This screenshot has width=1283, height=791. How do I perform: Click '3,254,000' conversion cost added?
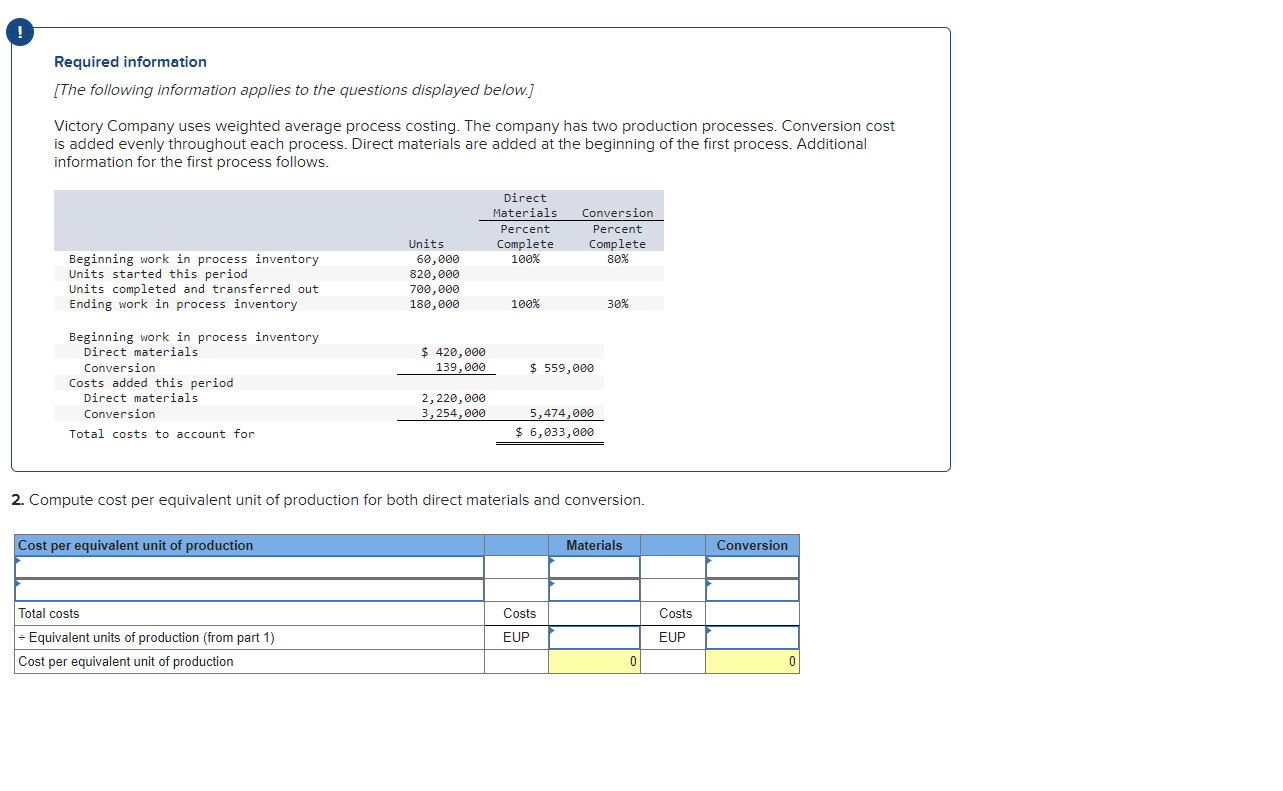point(454,413)
